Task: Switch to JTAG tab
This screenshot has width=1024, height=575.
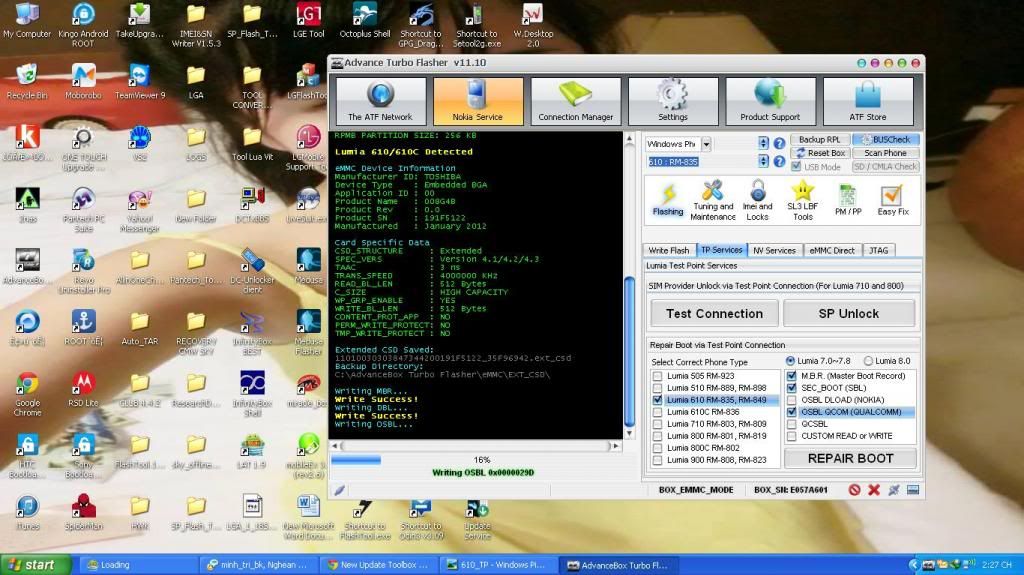Action: [x=879, y=250]
